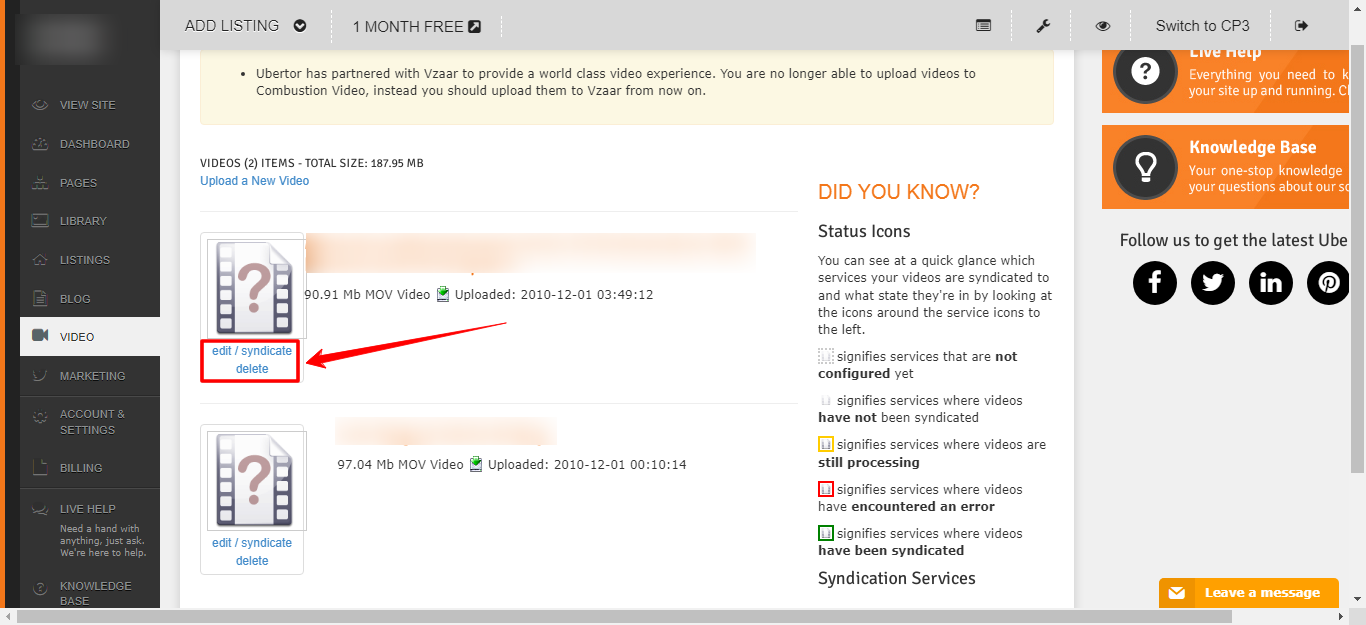This screenshot has width=1366, height=625.
Task: Click the logout arrow icon in top bar
Action: point(1301,26)
